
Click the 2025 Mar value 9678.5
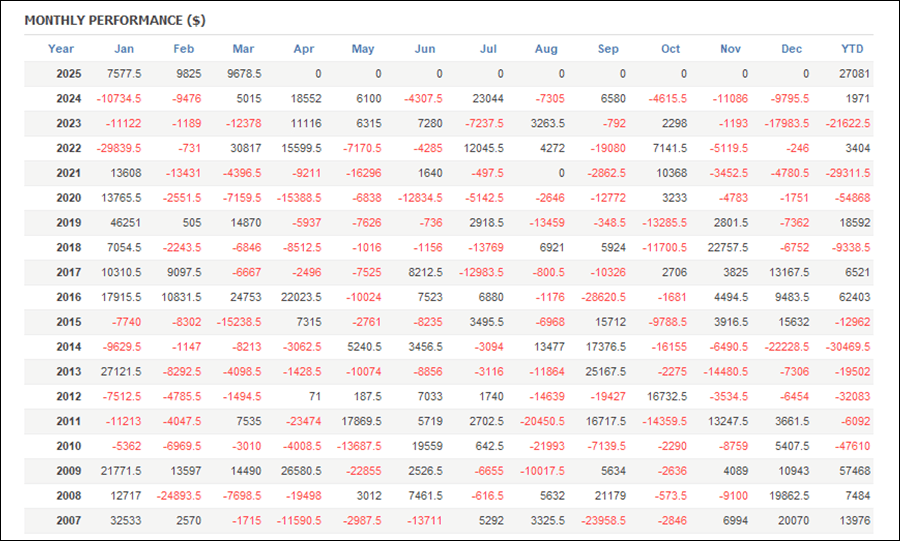point(244,73)
